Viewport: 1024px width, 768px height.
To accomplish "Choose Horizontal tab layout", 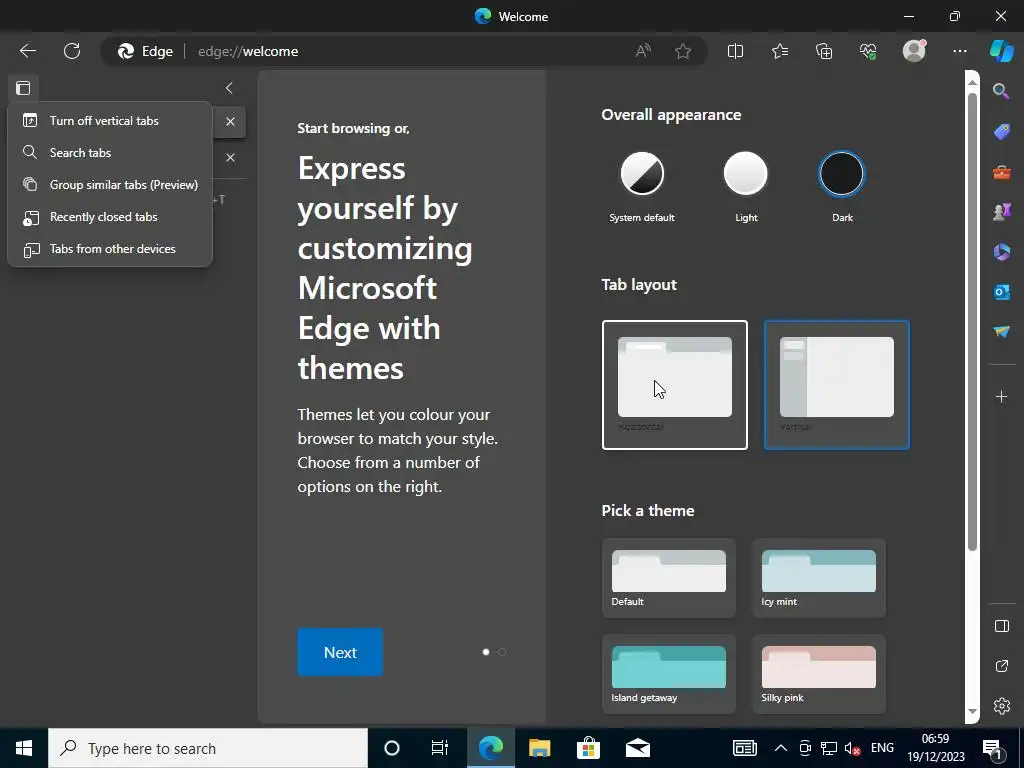I will [675, 385].
